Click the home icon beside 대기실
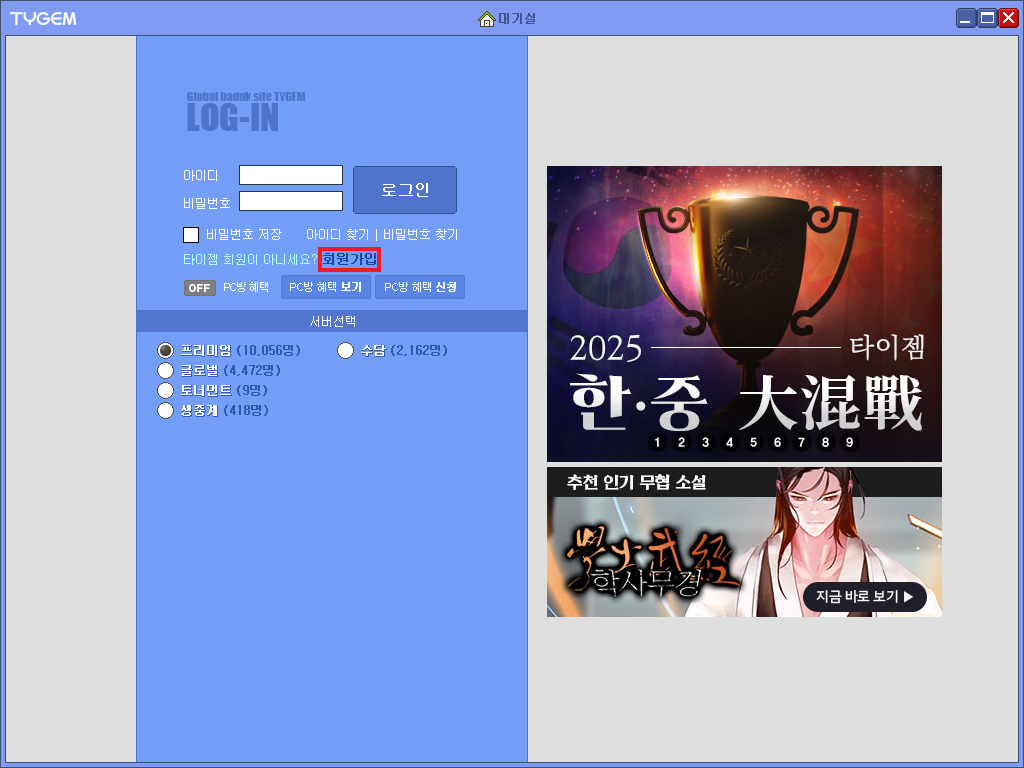Image resolution: width=1024 pixels, height=768 pixels. [487, 19]
